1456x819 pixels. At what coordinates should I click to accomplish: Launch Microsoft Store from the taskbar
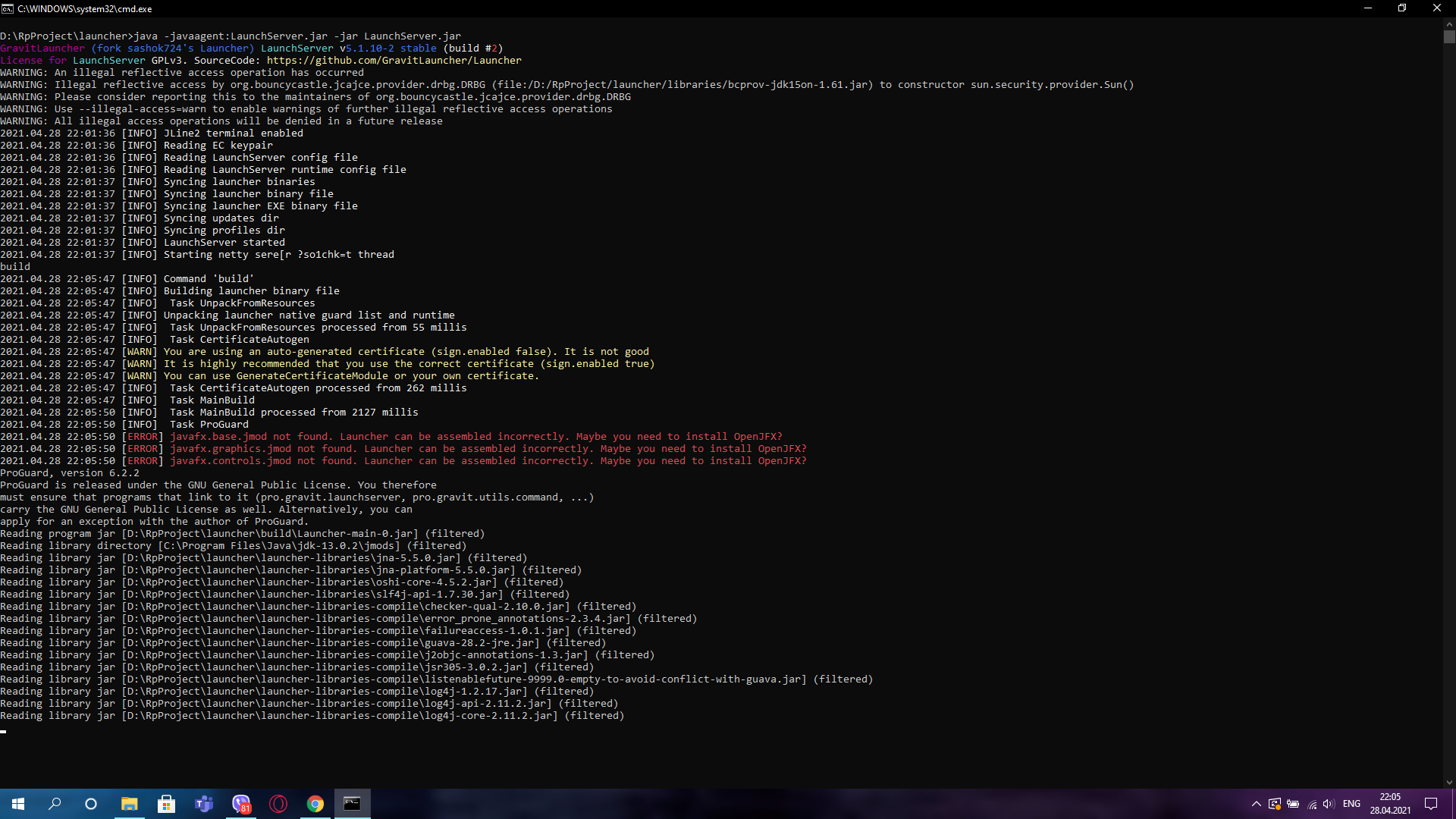[166, 803]
